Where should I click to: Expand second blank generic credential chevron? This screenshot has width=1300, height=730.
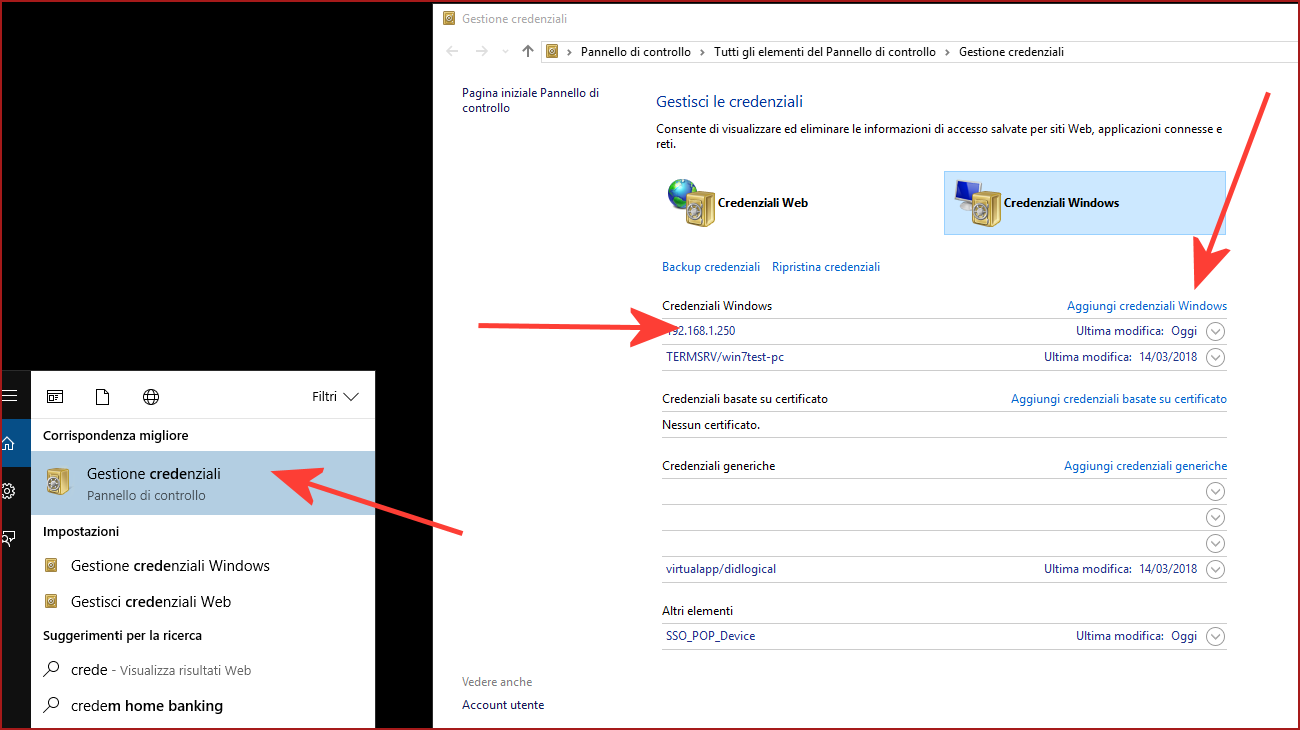click(1216, 517)
